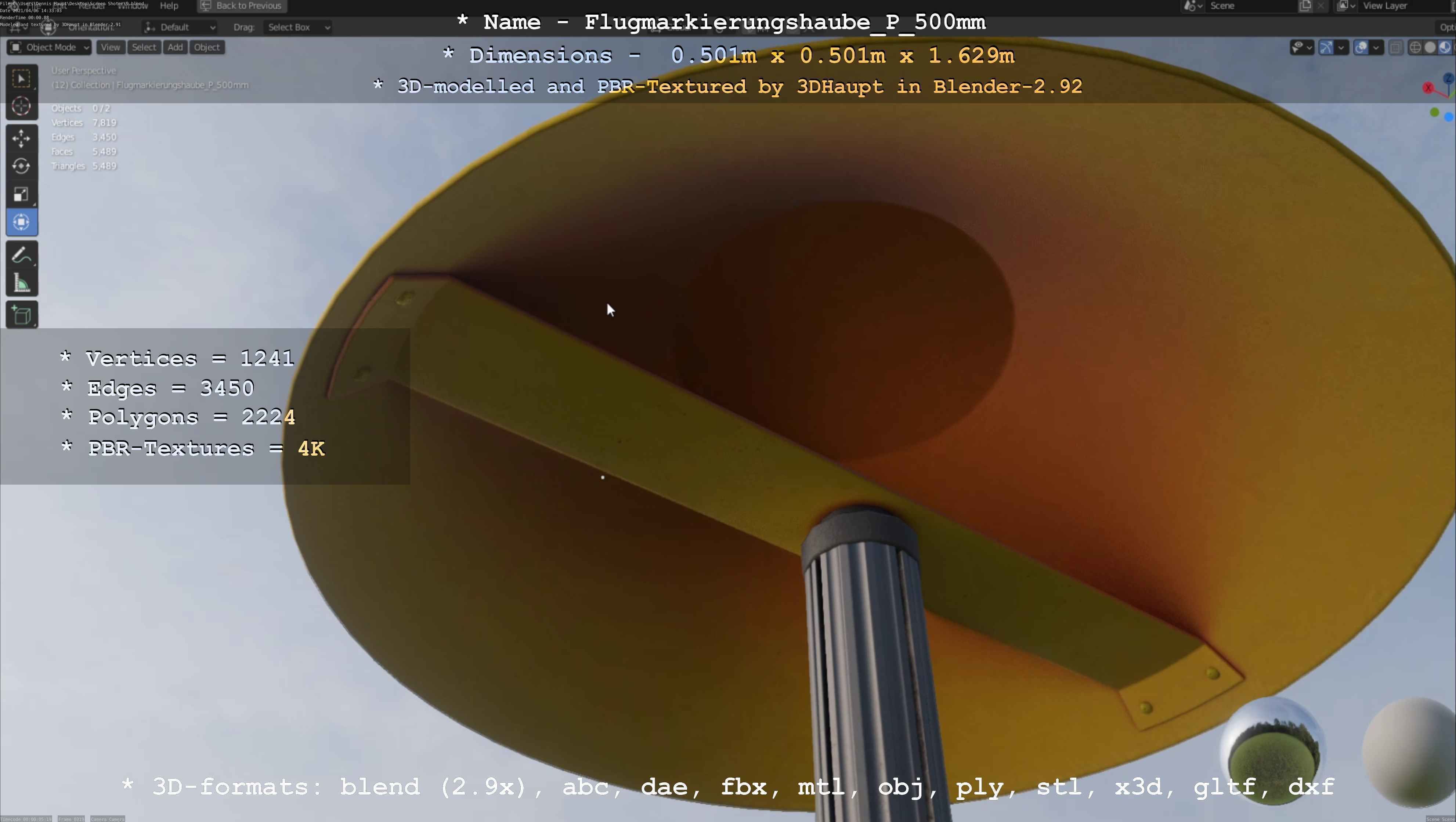Click light-blue negative Z axis dot
1456x822 pixels.
click(1449, 117)
